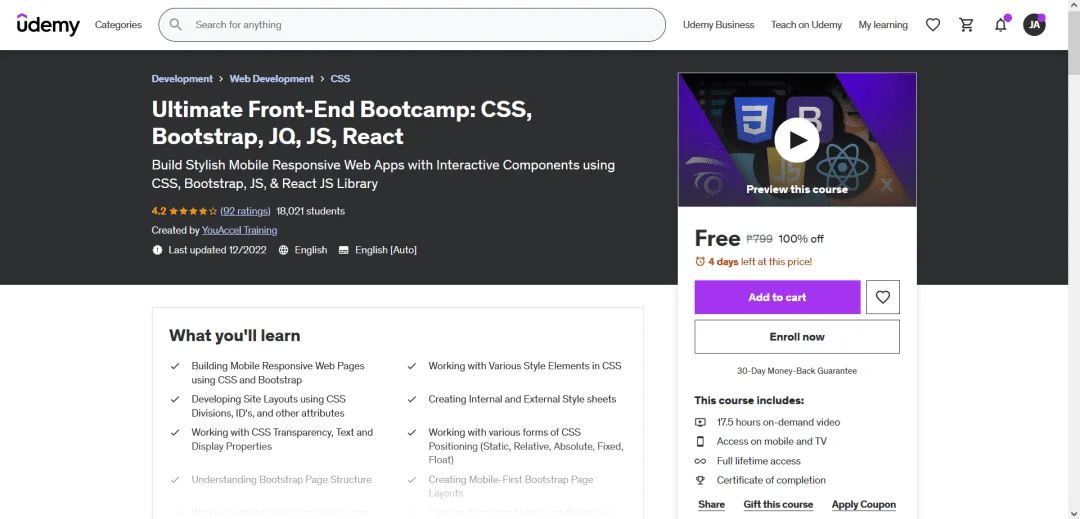1080x519 pixels.
Task: Click Gift this course
Action: (778, 505)
